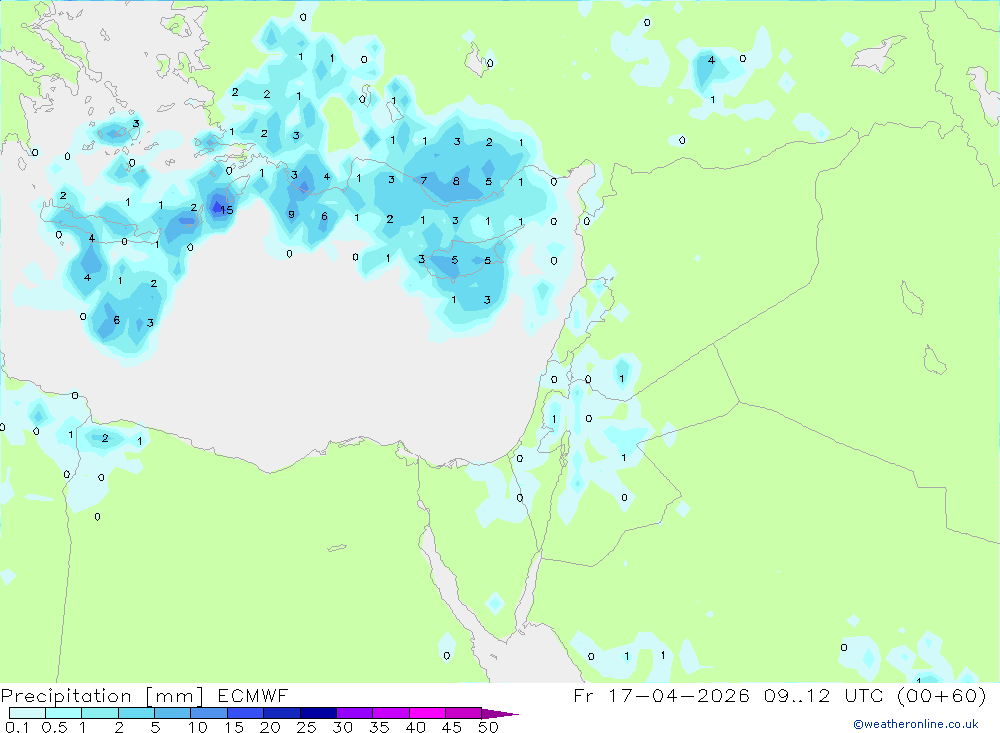Click the "35" legend scale label
The height and width of the screenshot is (733, 1000).
(379, 727)
